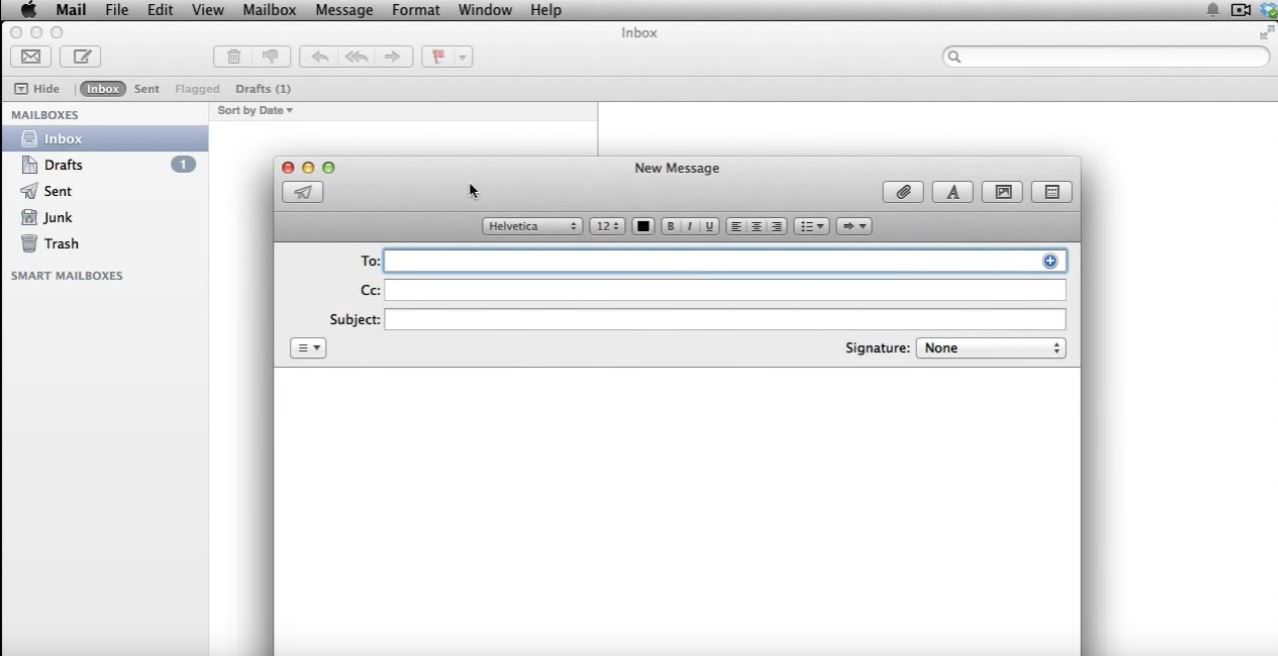Screen dimensions: 1278x656
Task: Open the View menu
Action: pos(208,10)
